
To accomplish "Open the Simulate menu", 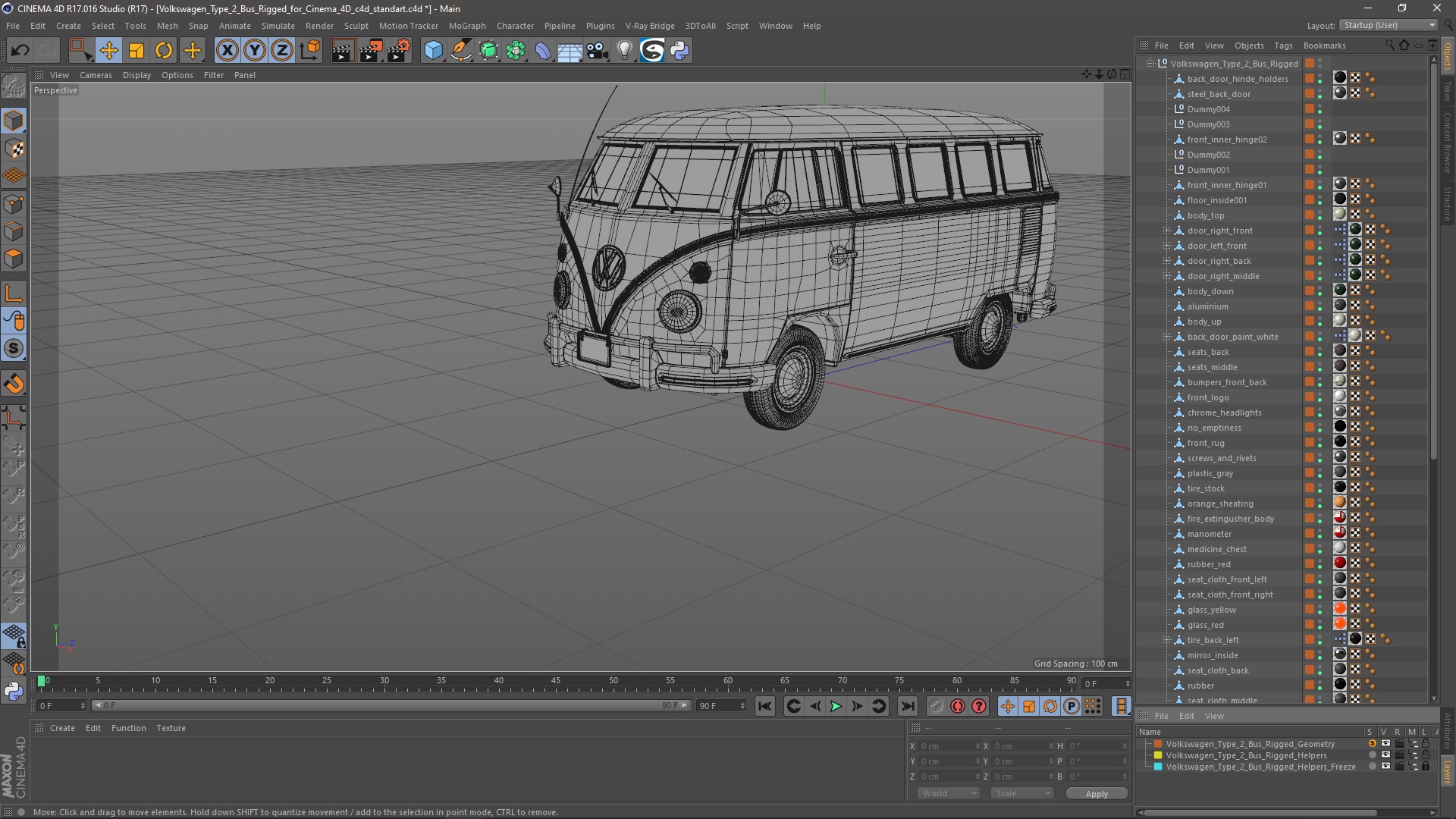I will tap(278, 26).
